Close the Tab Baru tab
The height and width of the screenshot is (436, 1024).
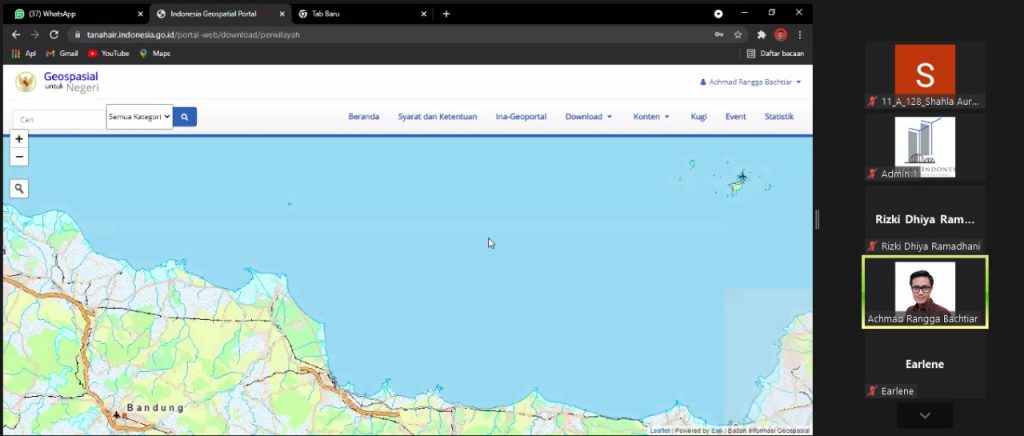424,14
